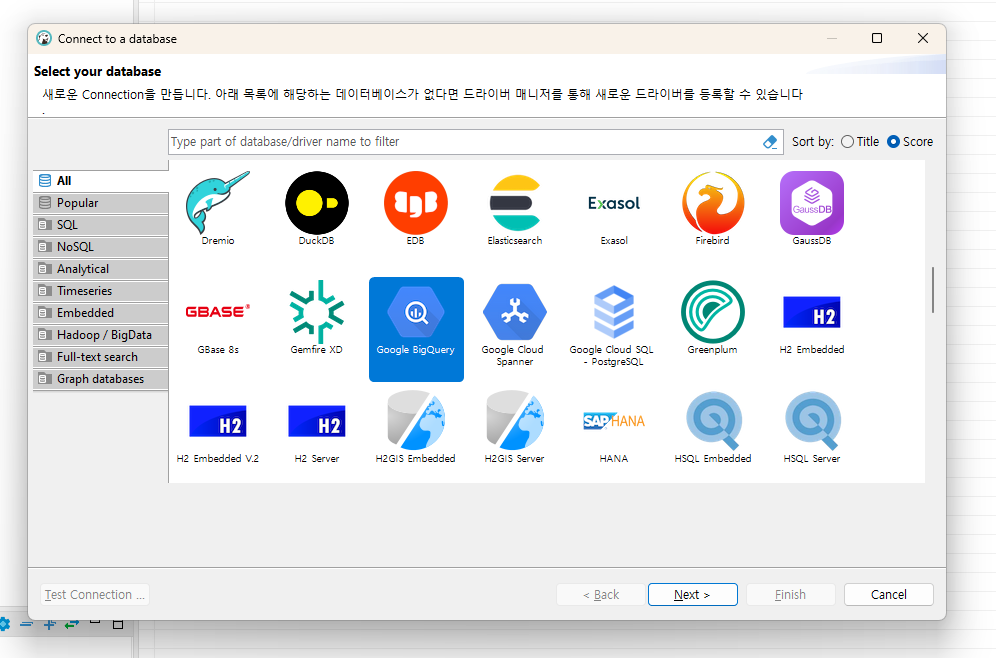Sort databases by Score
This screenshot has width=996, height=658.
pos(910,142)
